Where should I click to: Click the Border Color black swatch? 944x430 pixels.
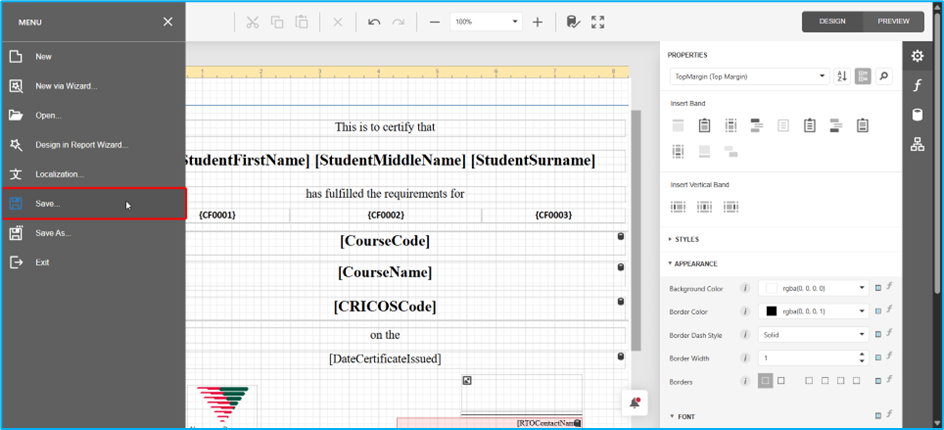click(x=771, y=311)
